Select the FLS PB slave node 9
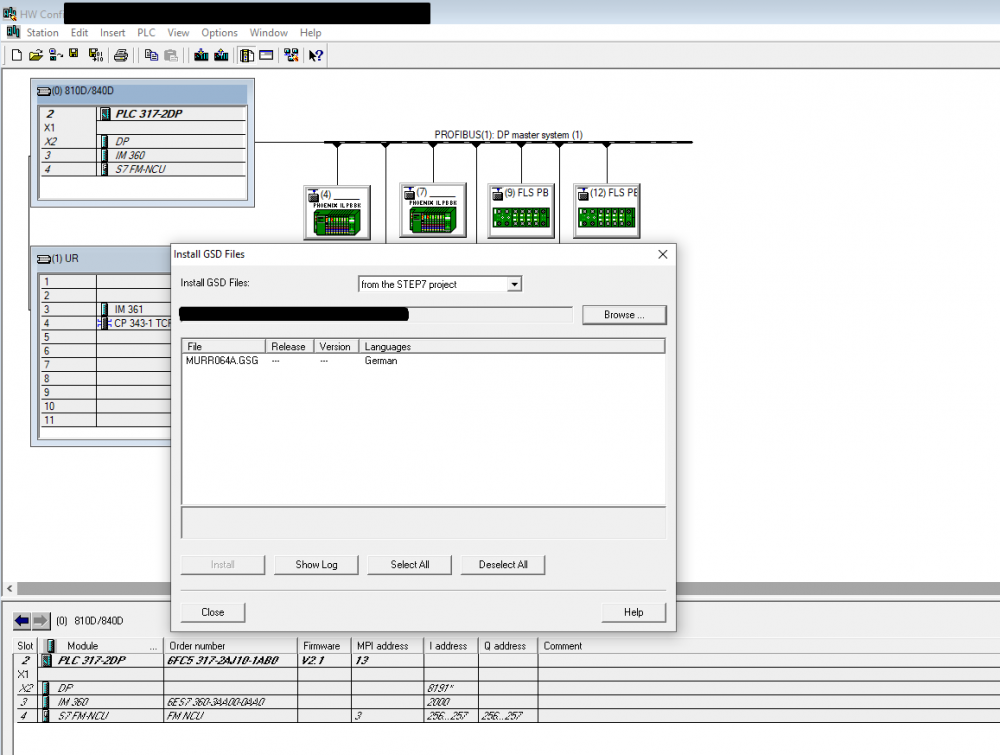This screenshot has width=1000, height=755. [x=521, y=211]
